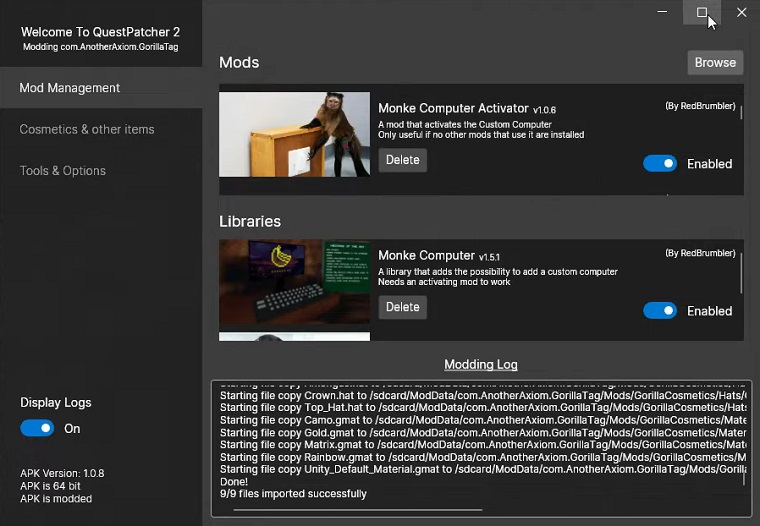Click the Libraries list scrollbar

tap(741, 273)
